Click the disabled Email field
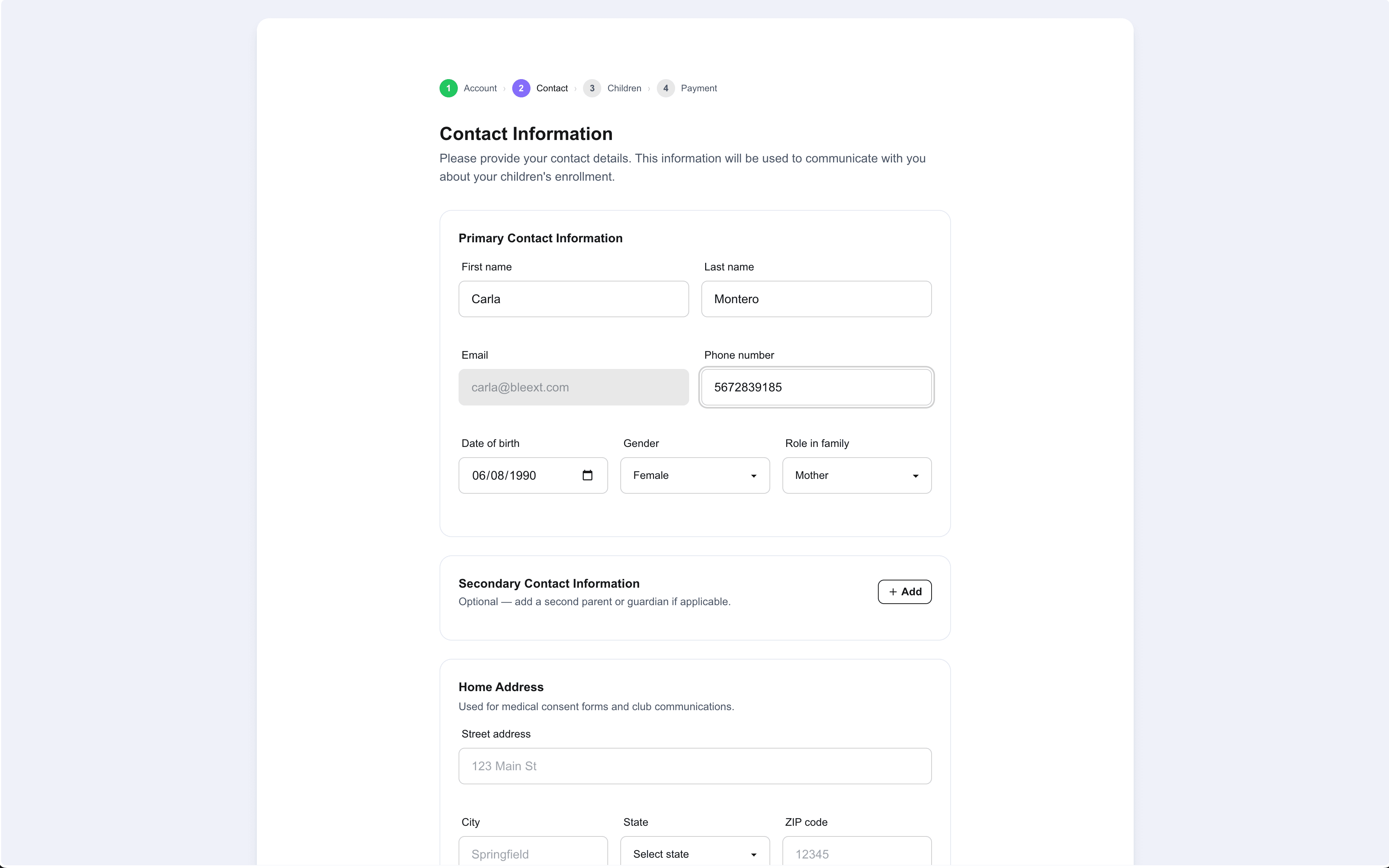This screenshot has height=868, width=1389. tap(573, 388)
